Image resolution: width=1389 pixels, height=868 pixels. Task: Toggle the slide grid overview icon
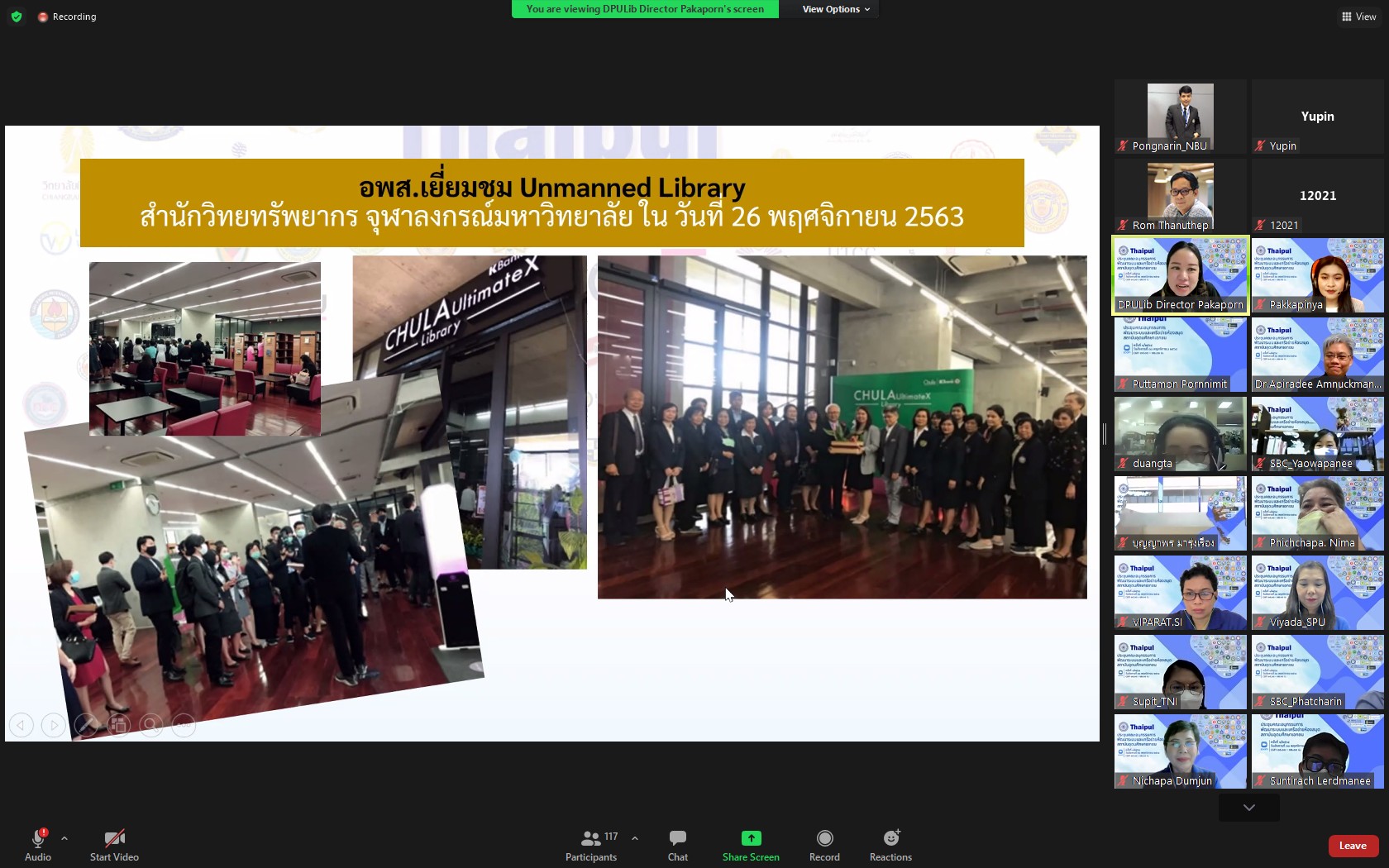pos(119,725)
